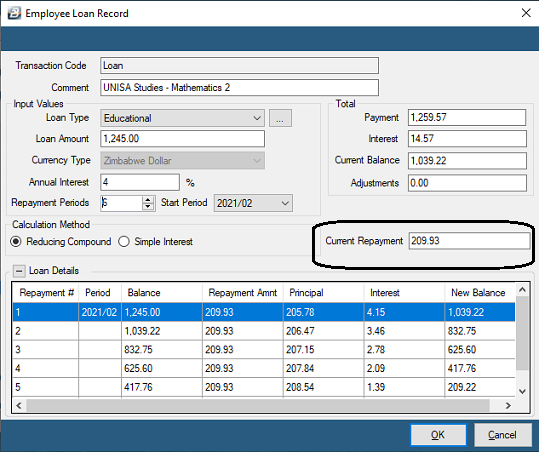
Task: Open the Currency Type dropdown
Action: click(x=182, y=161)
